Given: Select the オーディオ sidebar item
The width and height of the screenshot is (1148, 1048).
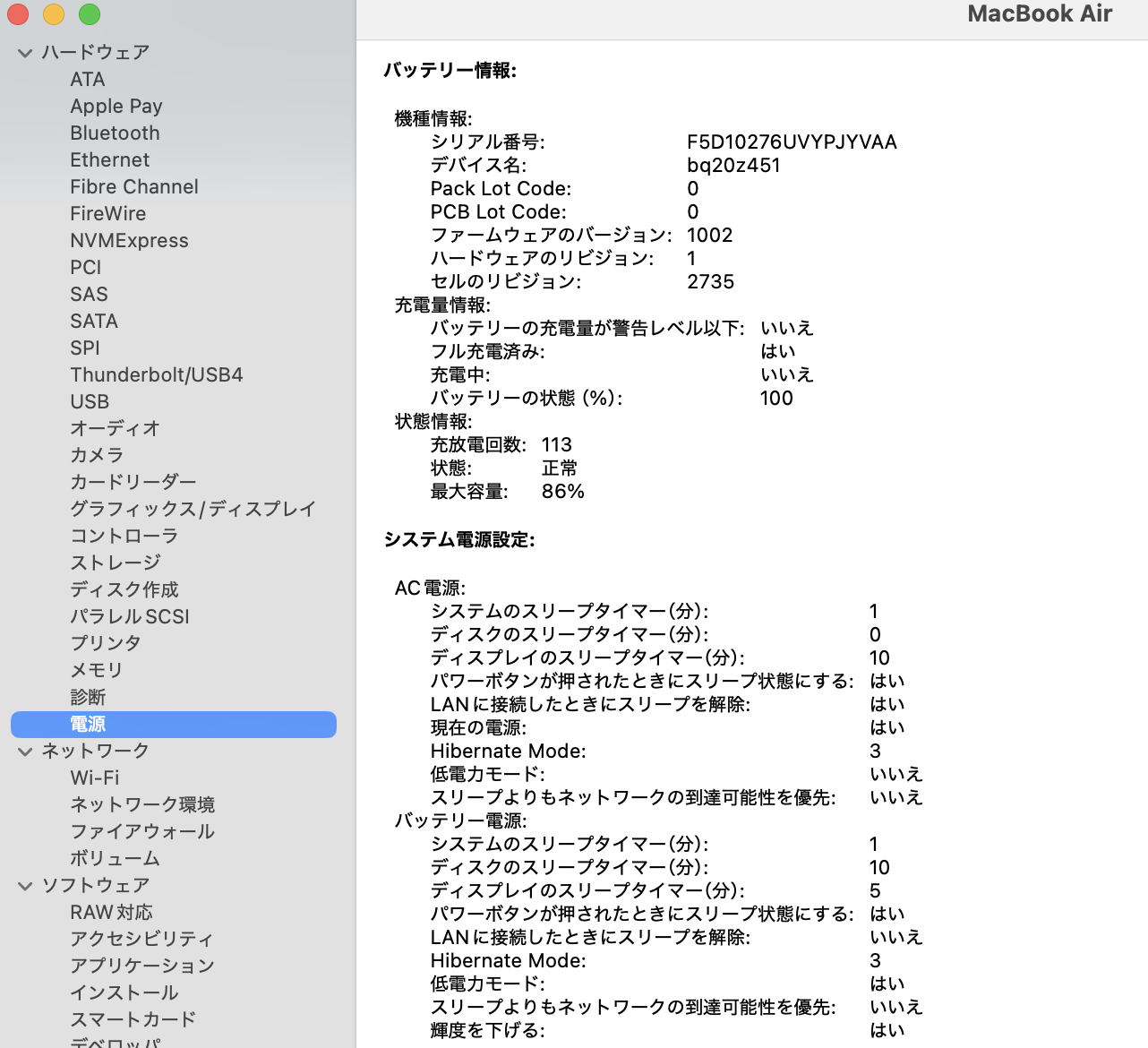Looking at the screenshot, I should (x=115, y=428).
